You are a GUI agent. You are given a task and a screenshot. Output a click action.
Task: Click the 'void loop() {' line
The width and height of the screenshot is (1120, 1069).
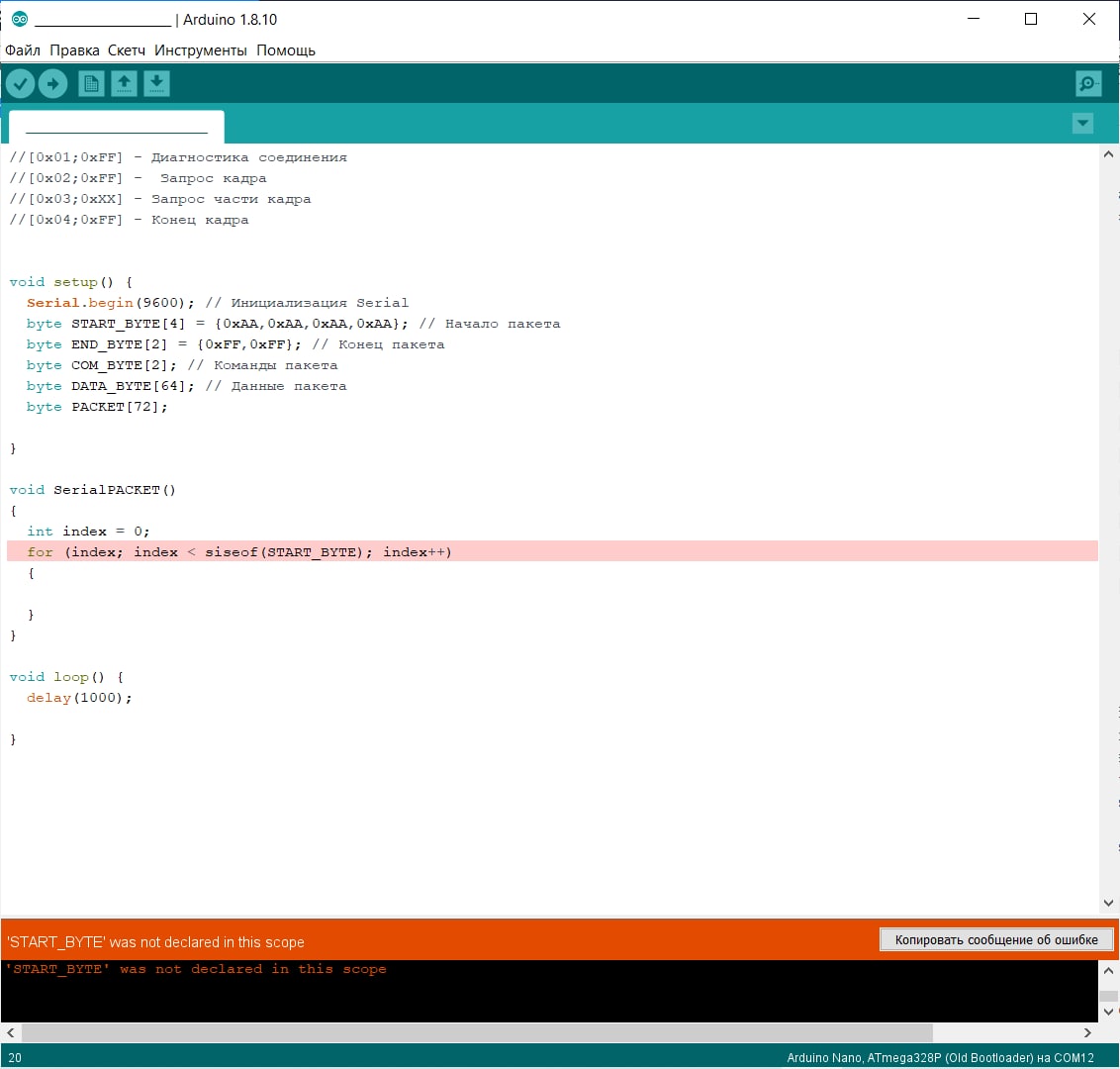[x=66, y=677]
